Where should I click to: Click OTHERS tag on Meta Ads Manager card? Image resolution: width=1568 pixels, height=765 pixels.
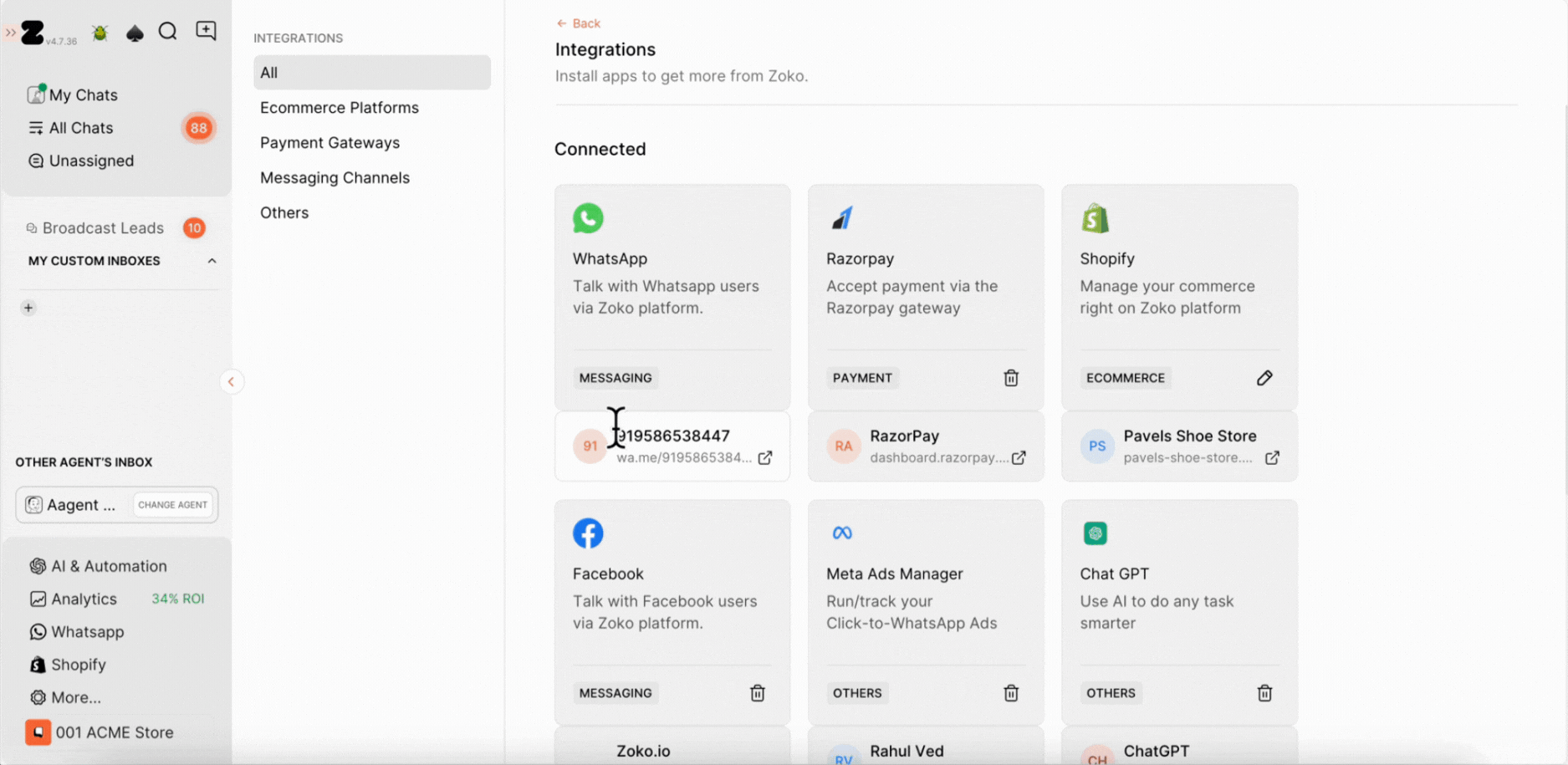point(857,693)
